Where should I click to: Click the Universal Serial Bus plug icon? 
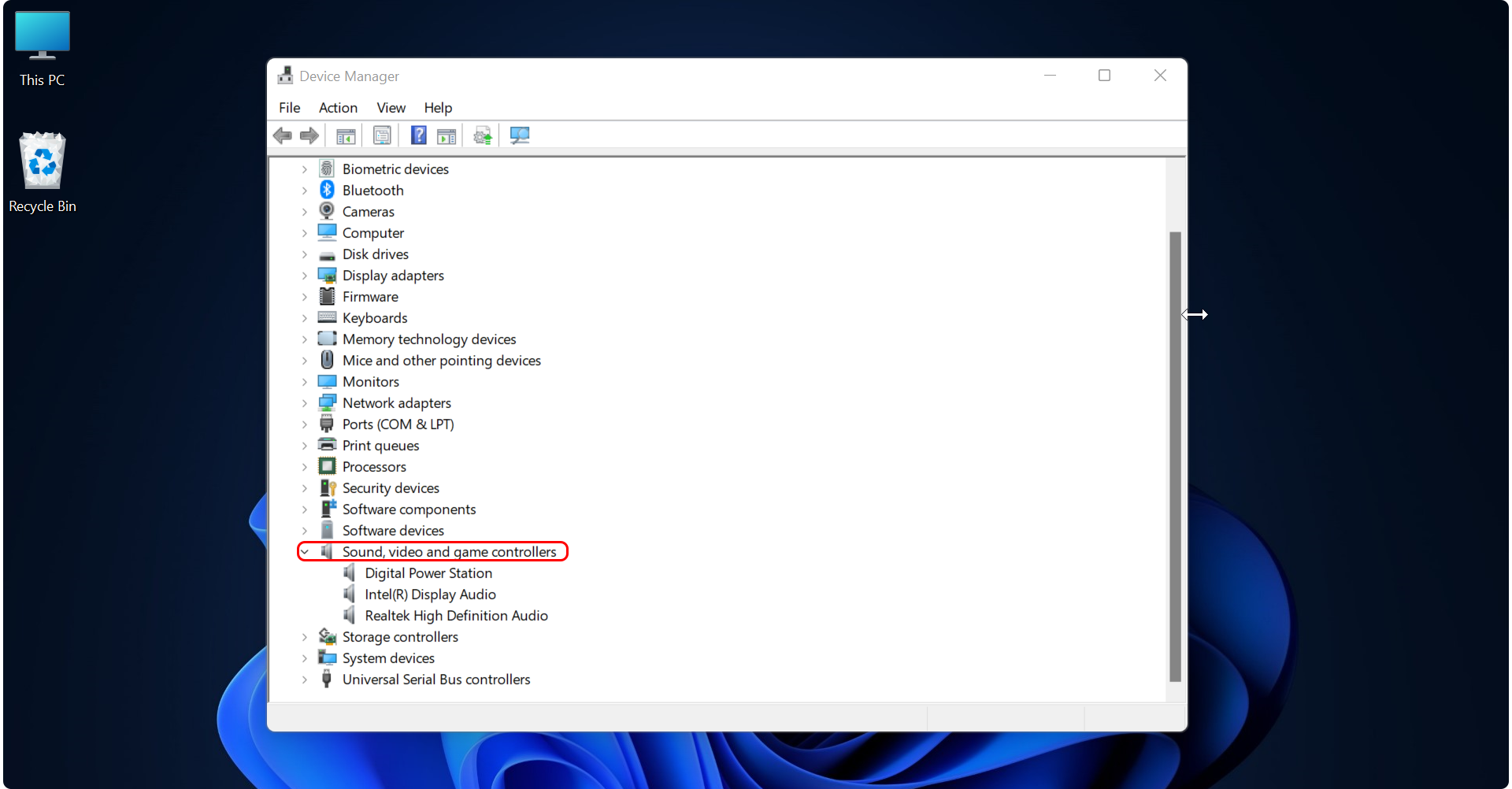327,679
